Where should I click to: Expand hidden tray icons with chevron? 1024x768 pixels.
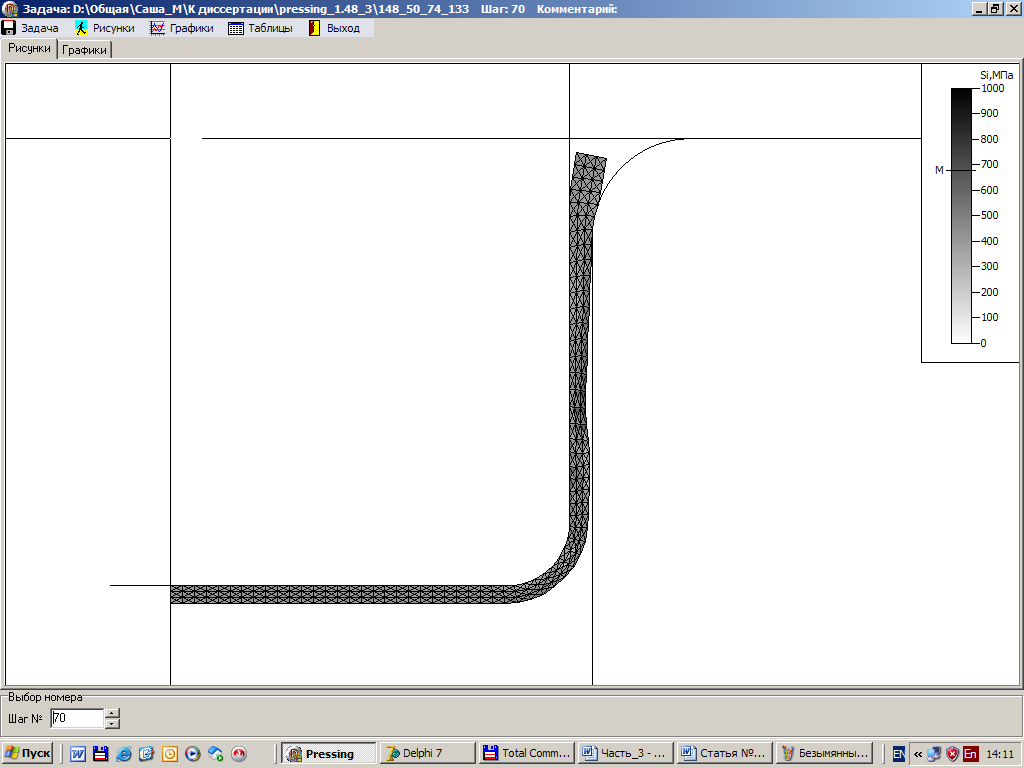[917, 754]
